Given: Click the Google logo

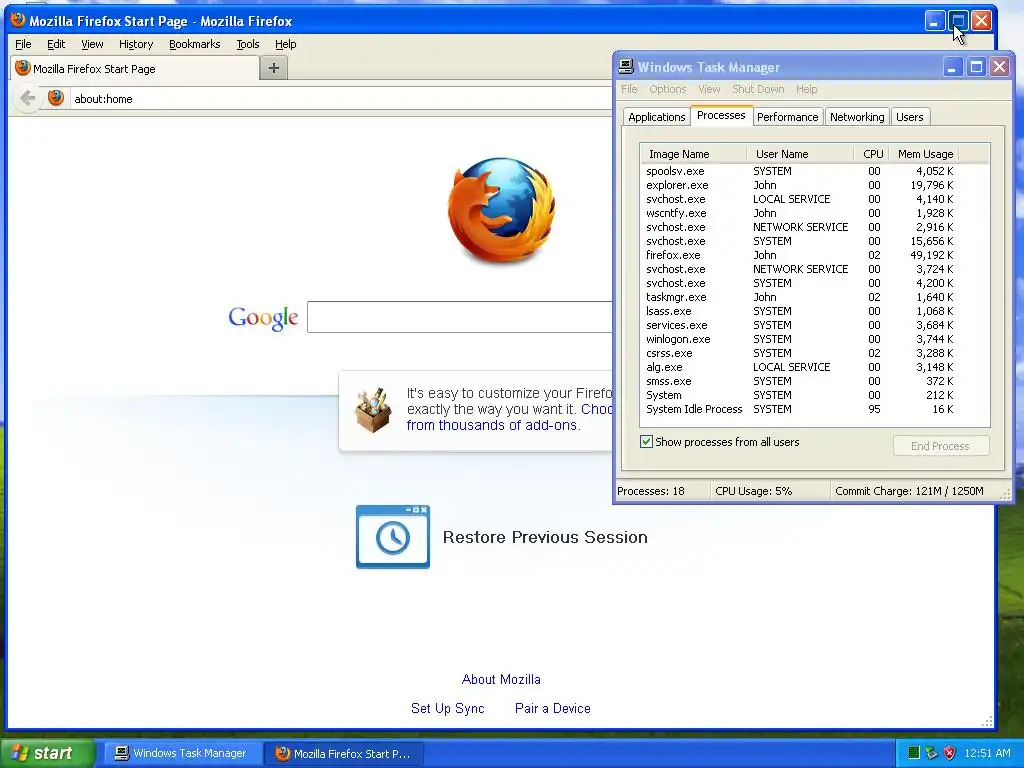Looking at the screenshot, I should pyautogui.click(x=263, y=317).
